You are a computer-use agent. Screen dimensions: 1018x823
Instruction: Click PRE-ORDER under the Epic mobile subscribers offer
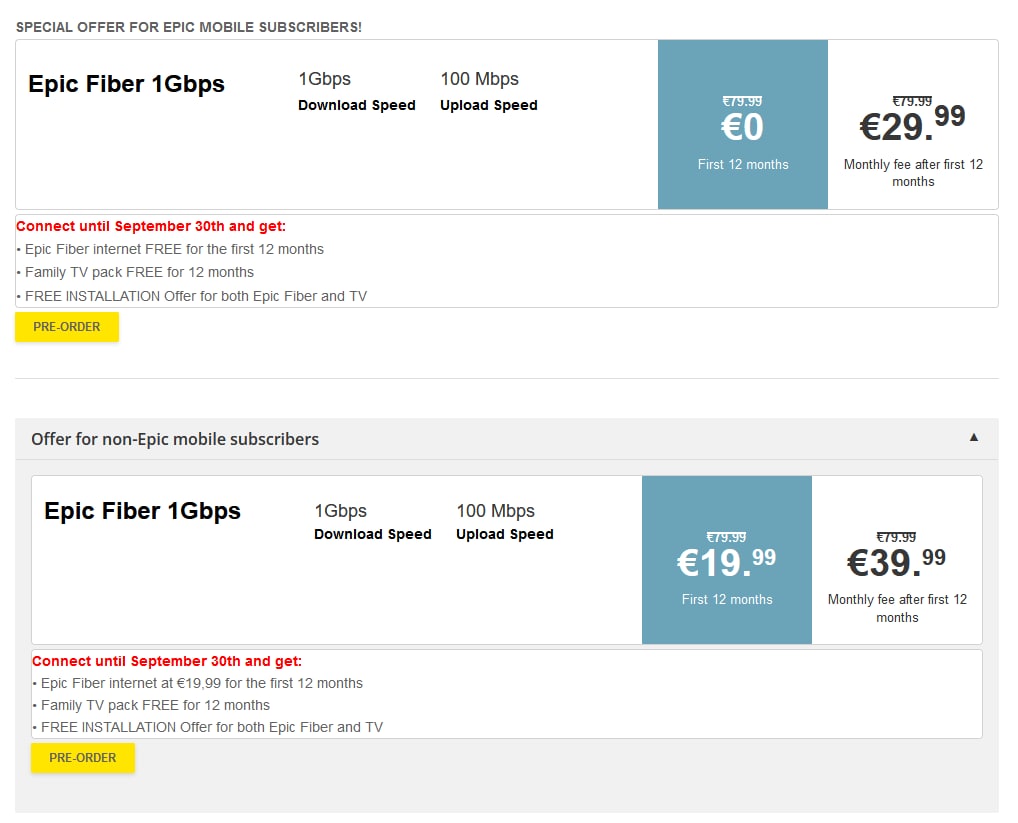tap(67, 327)
